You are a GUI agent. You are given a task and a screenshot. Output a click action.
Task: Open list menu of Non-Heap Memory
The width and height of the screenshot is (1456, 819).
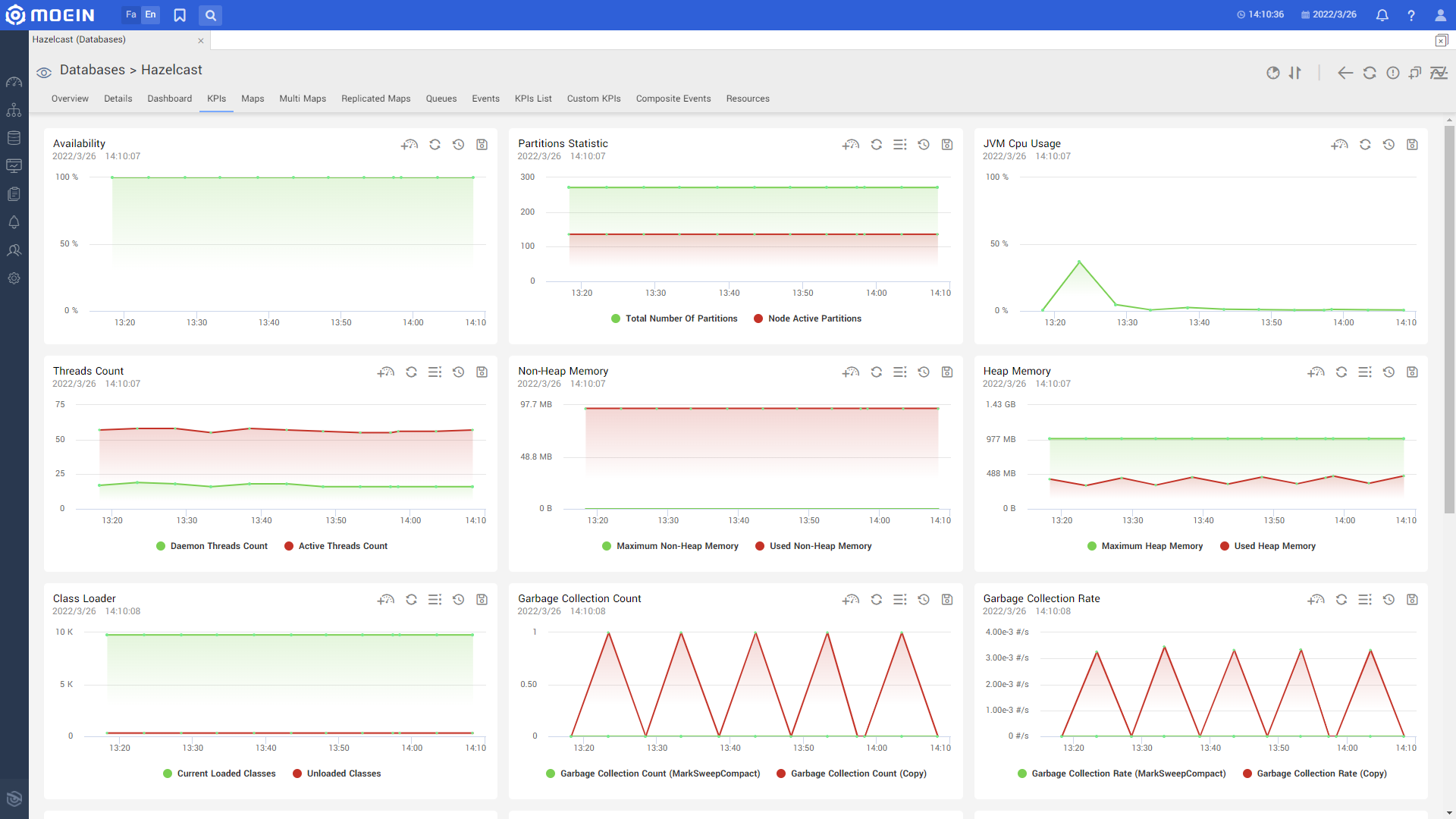[x=899, y=372]
